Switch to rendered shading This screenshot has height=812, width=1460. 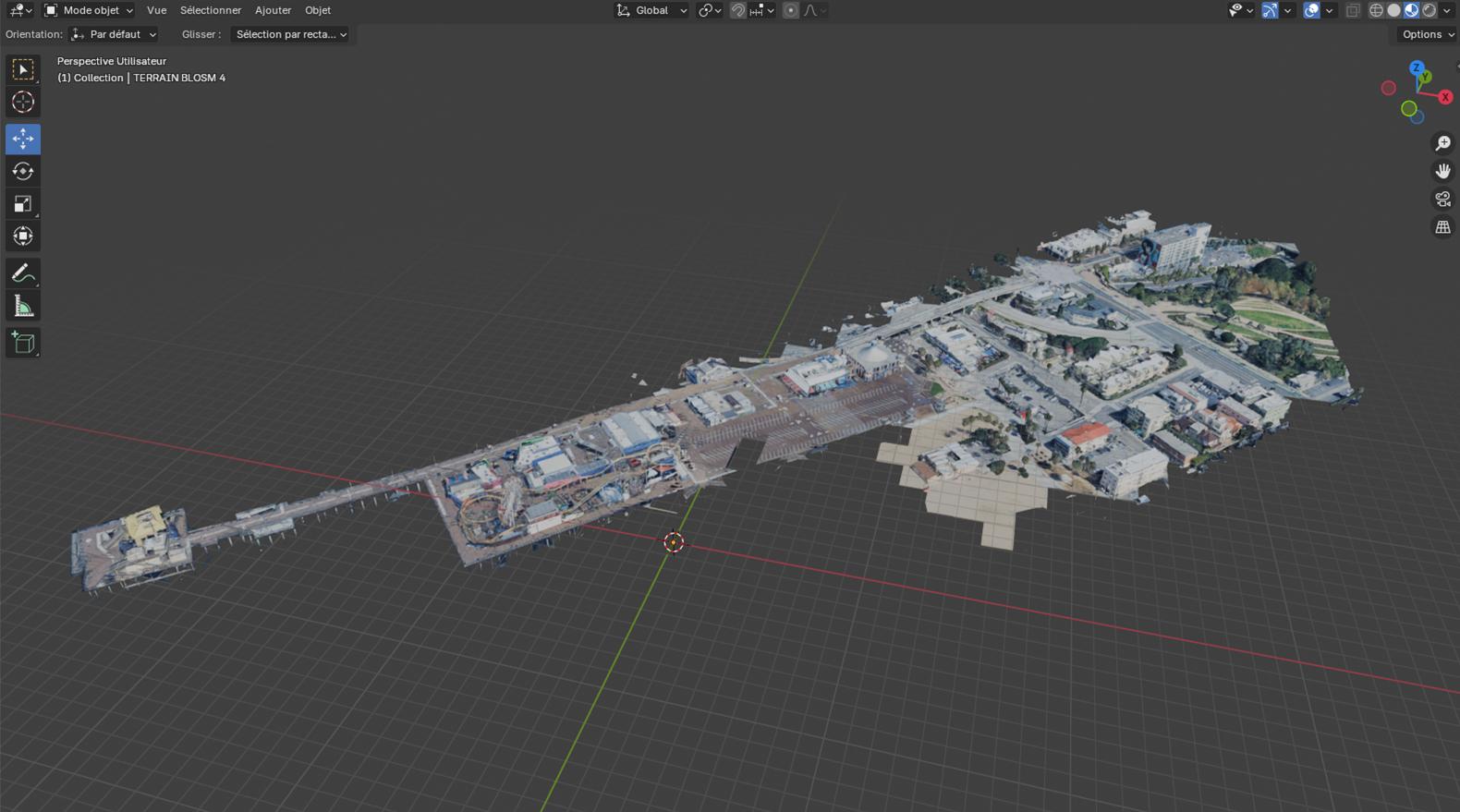pos(1429,10)
